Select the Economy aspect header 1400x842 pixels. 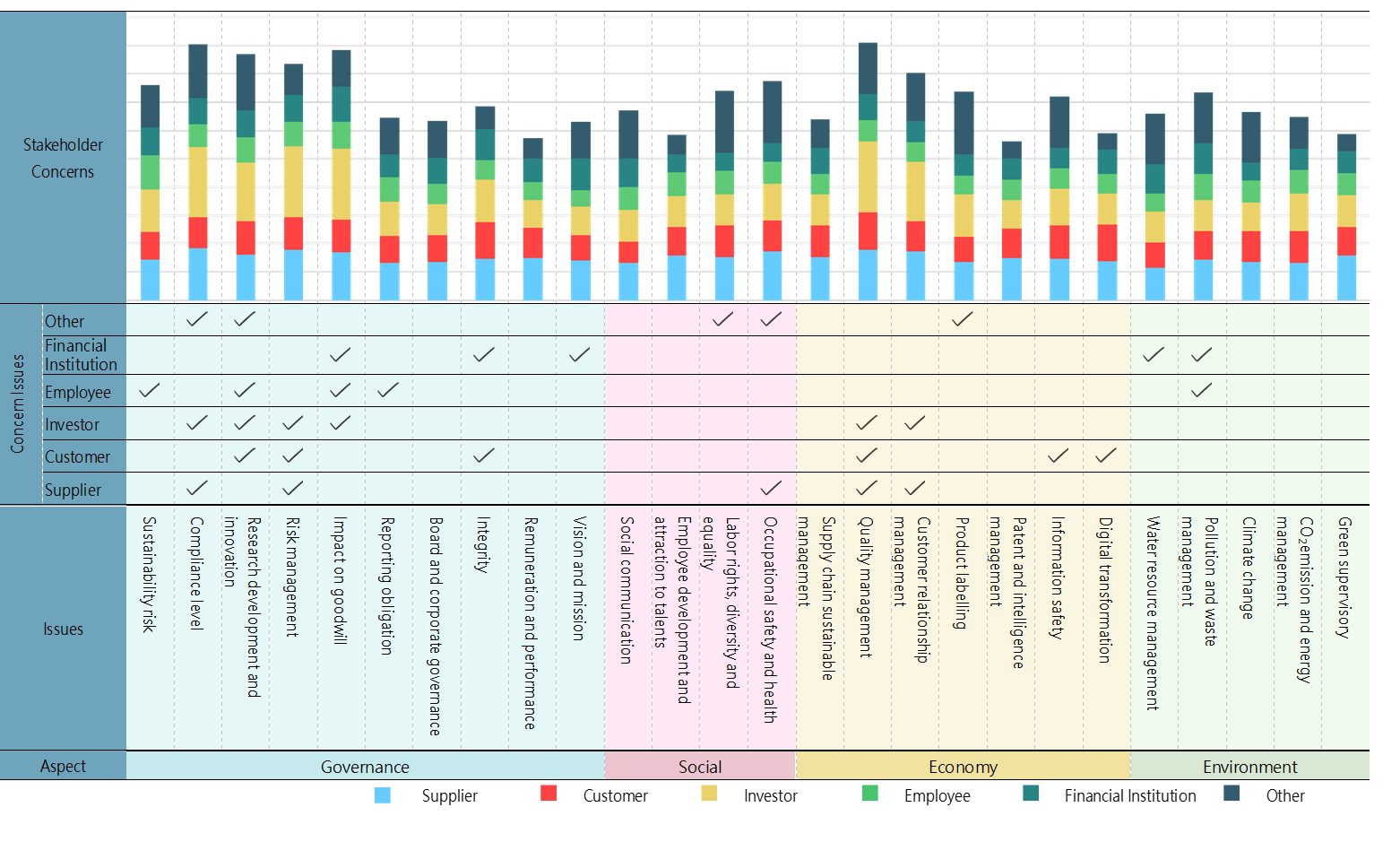[963, 767]
